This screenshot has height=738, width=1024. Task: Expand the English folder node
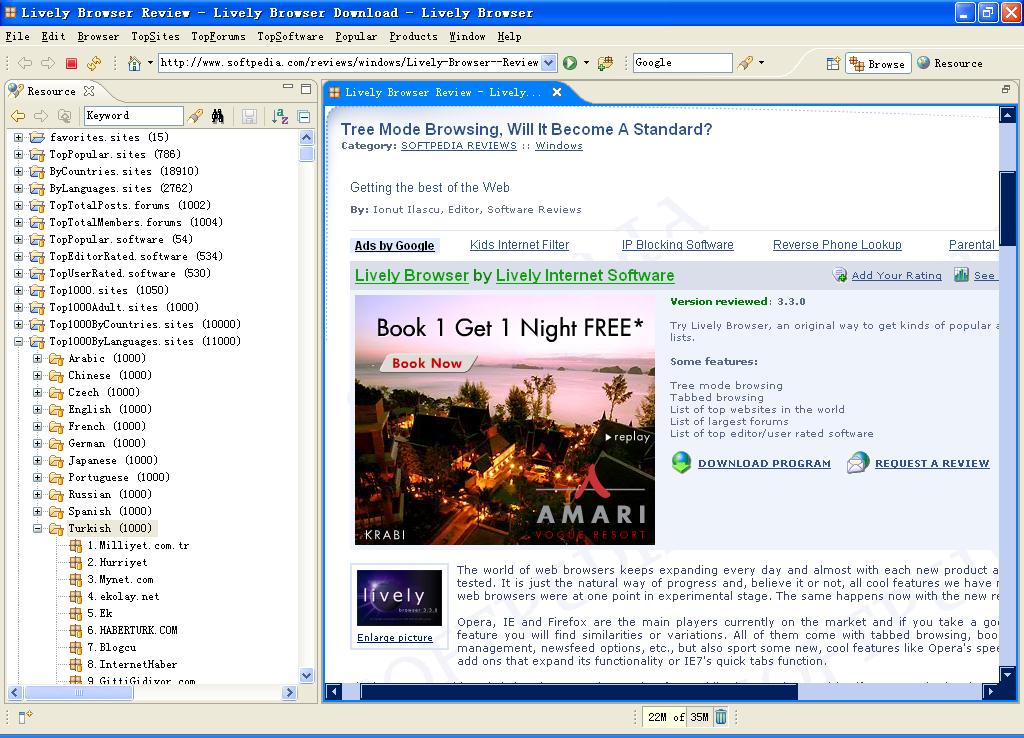click(x=38, y=409)
